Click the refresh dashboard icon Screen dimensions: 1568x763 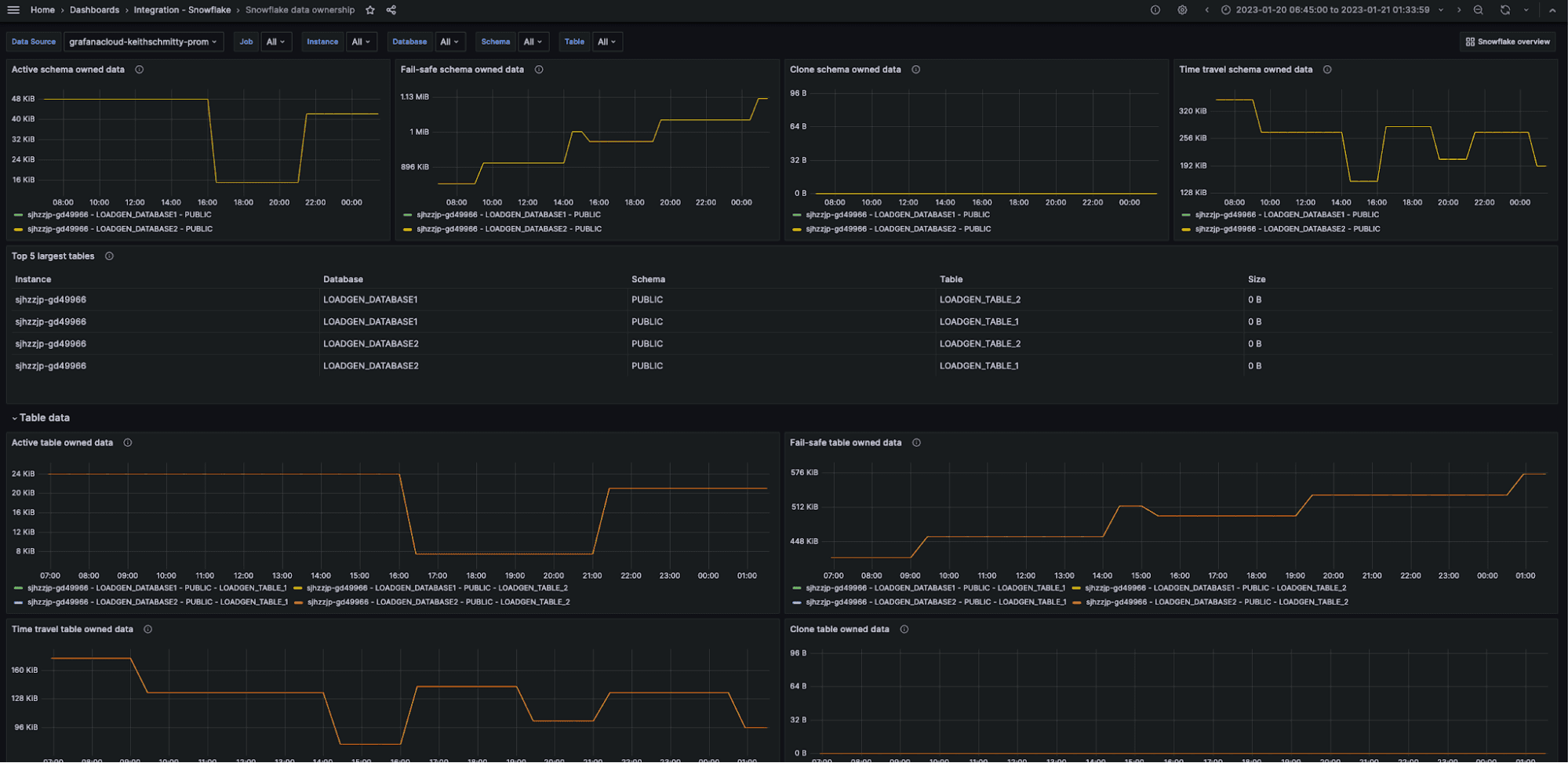1505,10
